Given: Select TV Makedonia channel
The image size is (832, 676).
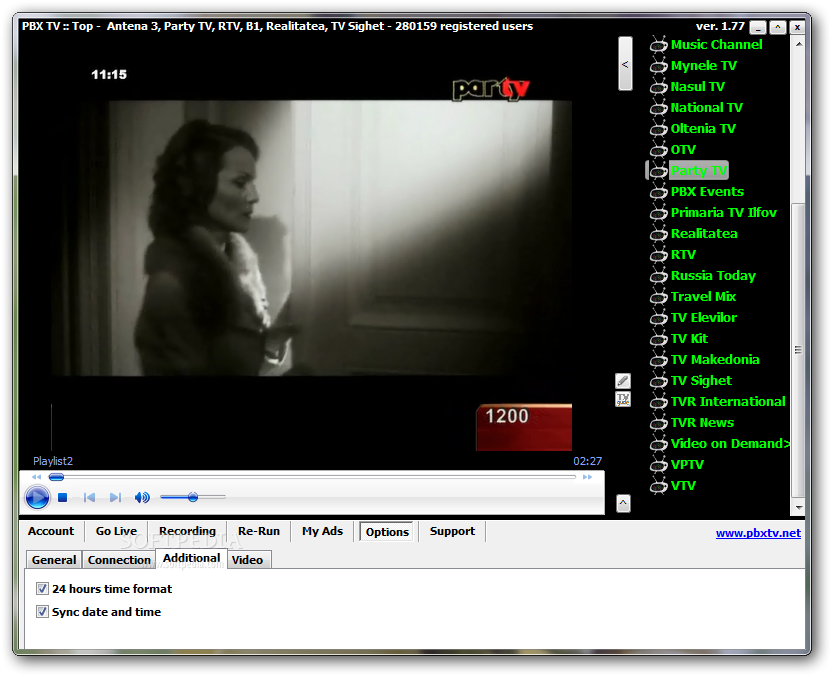Looking at the screenshot, I should pos(715,360).
